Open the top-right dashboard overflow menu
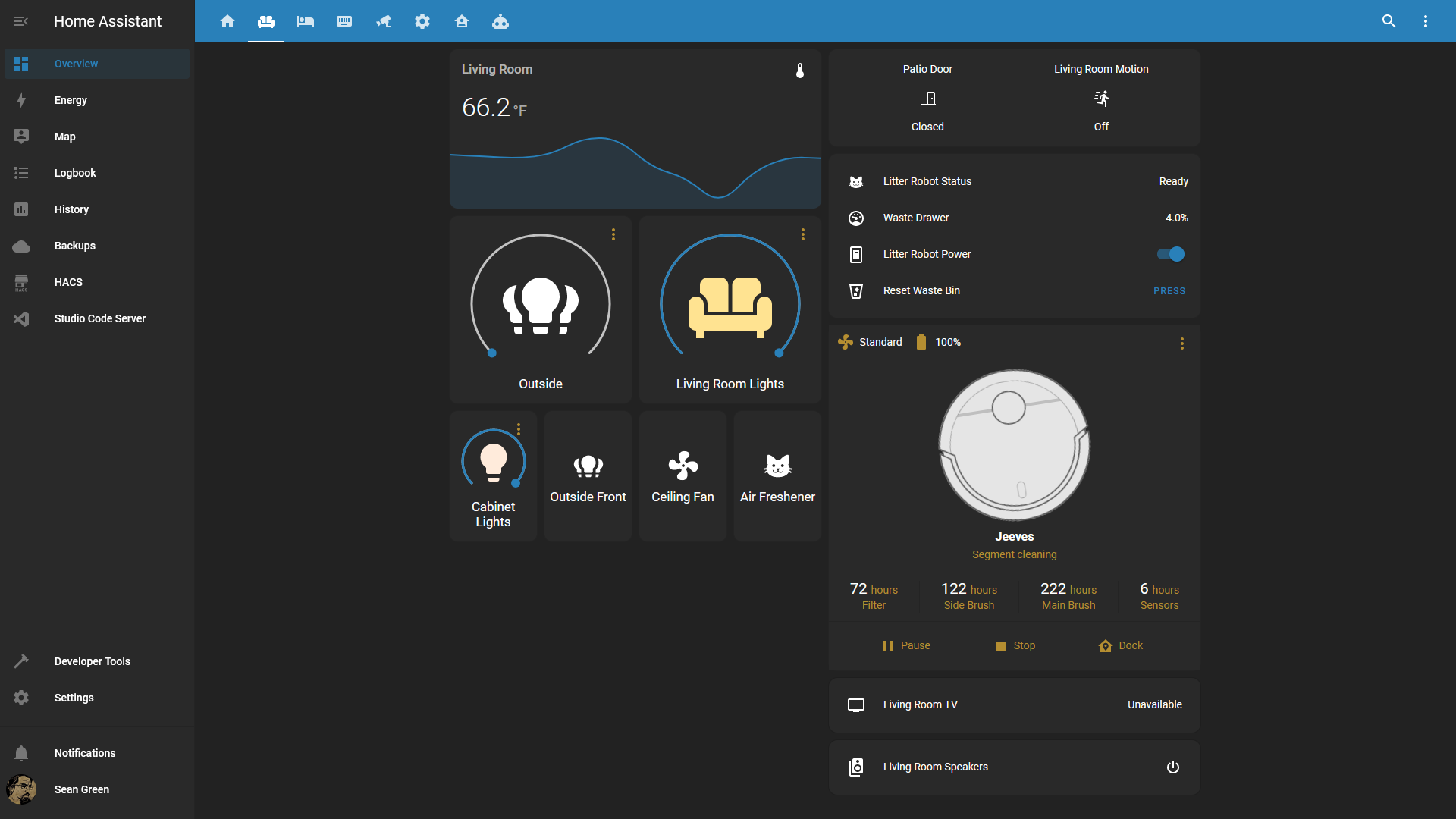The width and height of the screenshot is (1456, 819). 1426,21
